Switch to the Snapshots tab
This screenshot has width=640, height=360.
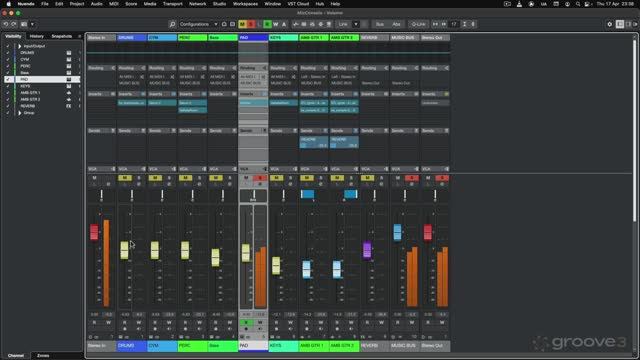(62, 36)
